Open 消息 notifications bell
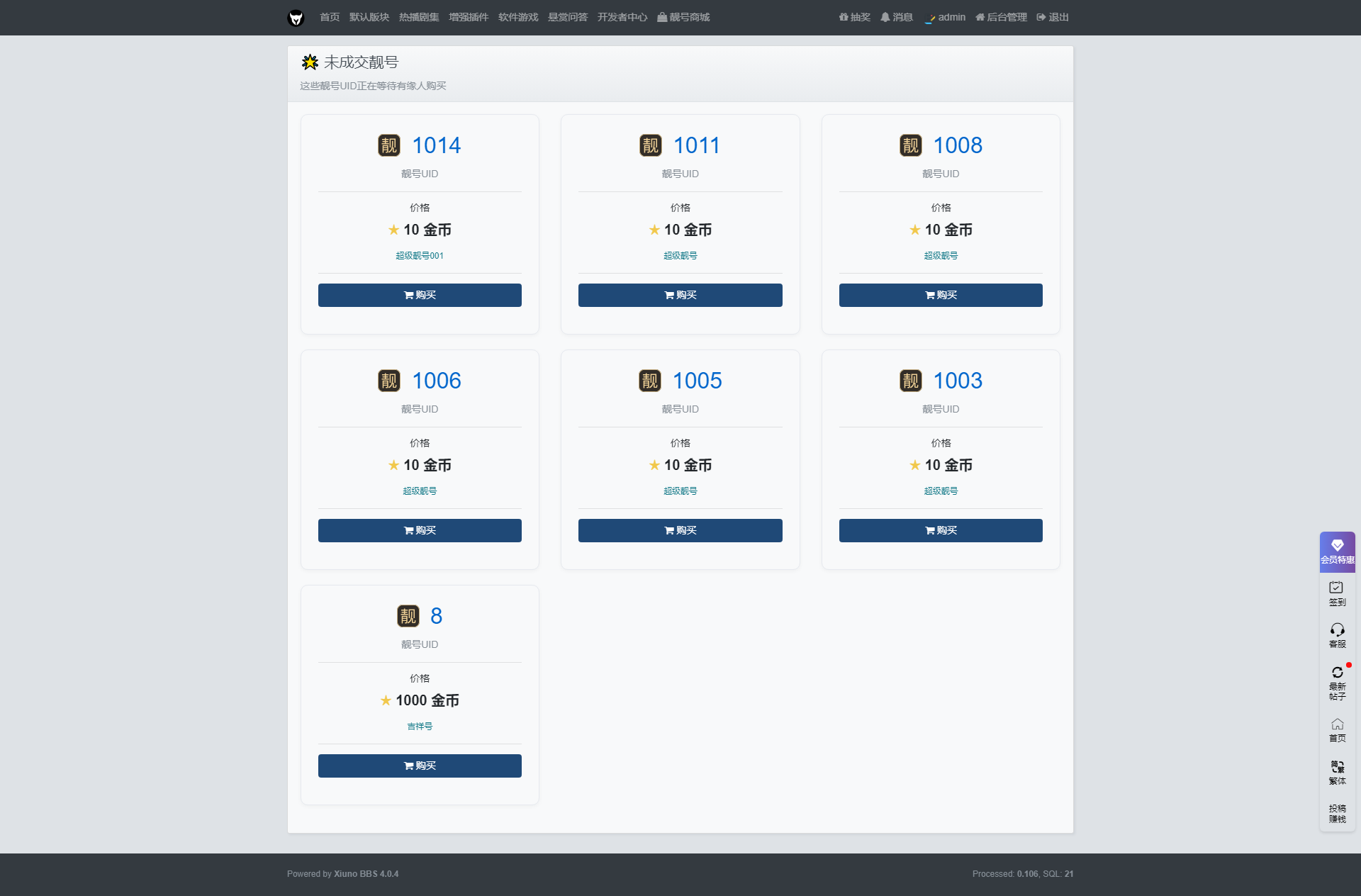 click(x=896, y=17)
